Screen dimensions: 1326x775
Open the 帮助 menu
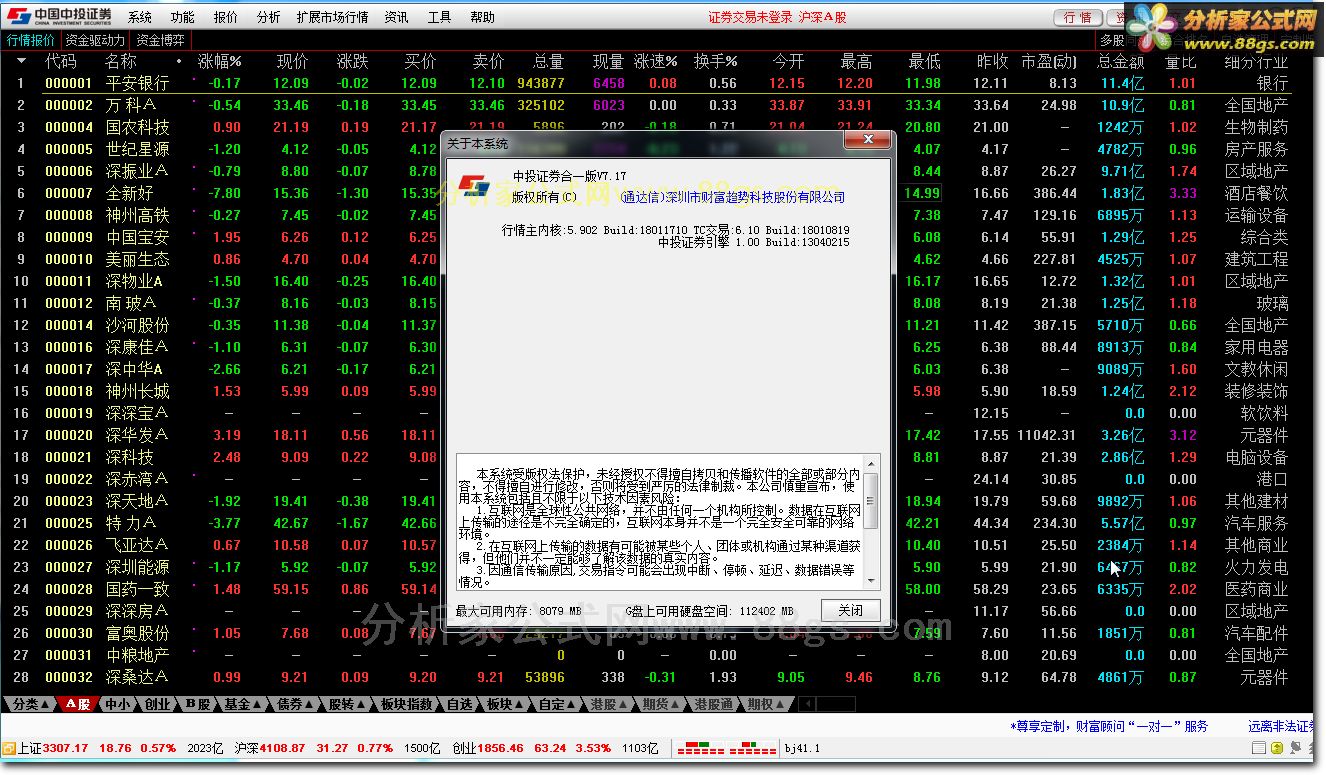[x=482, y=17]
